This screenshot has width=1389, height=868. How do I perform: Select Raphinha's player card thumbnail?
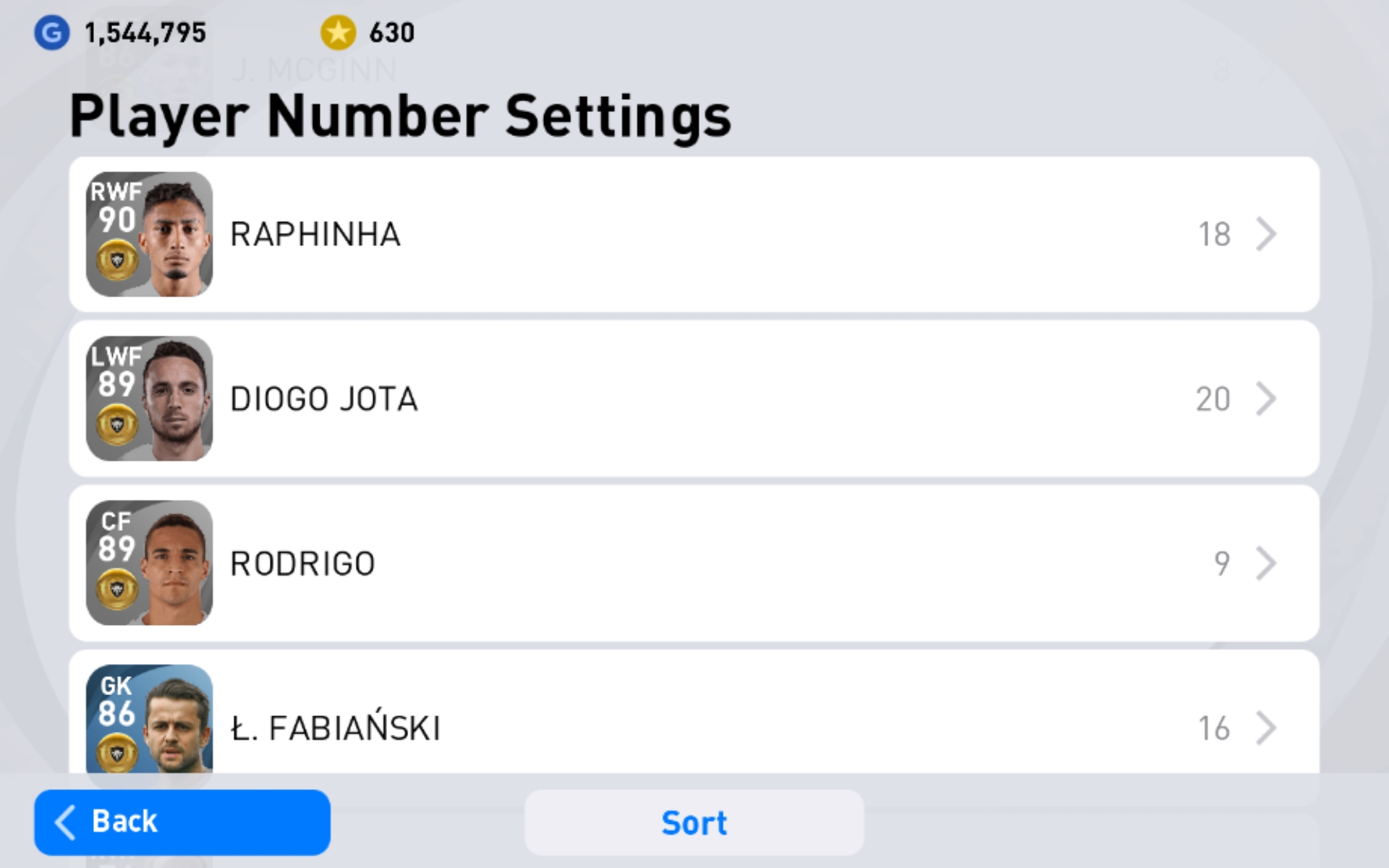(x=149, y=234)
